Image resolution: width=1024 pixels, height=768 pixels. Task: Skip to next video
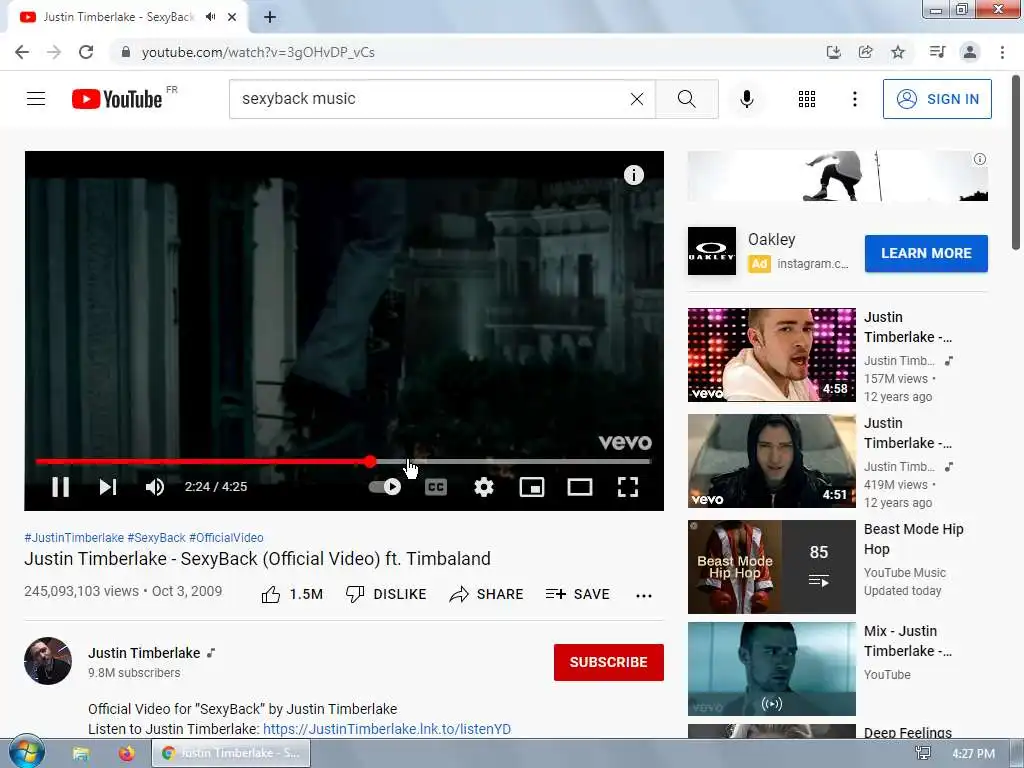pos(108,487)
